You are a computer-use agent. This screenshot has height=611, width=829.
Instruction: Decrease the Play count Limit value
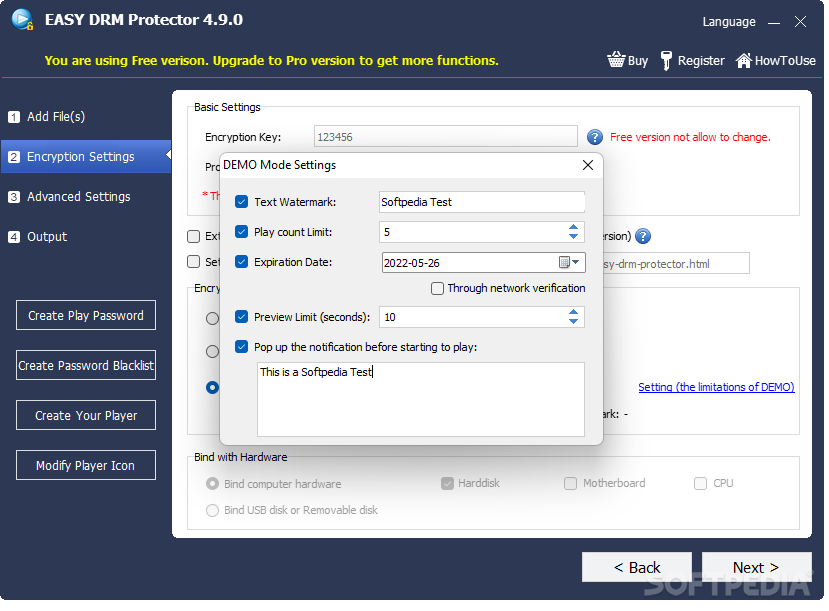point(573,236)
